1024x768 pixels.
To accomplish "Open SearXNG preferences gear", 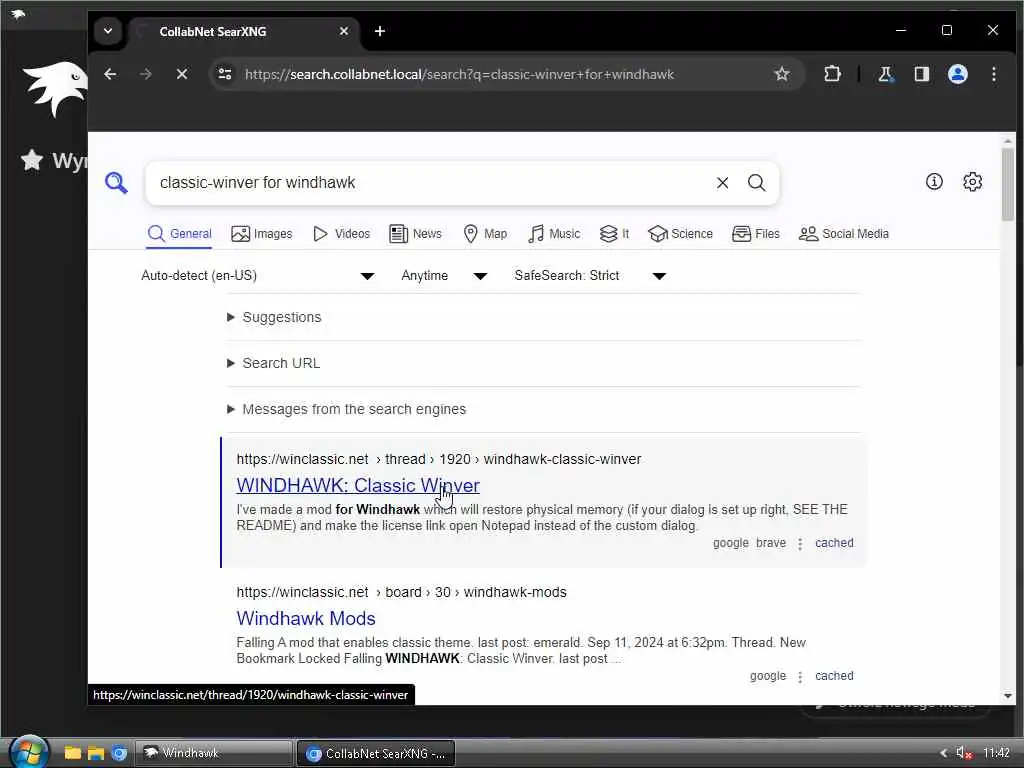I will pyautogui.click(x=972, y=182).
